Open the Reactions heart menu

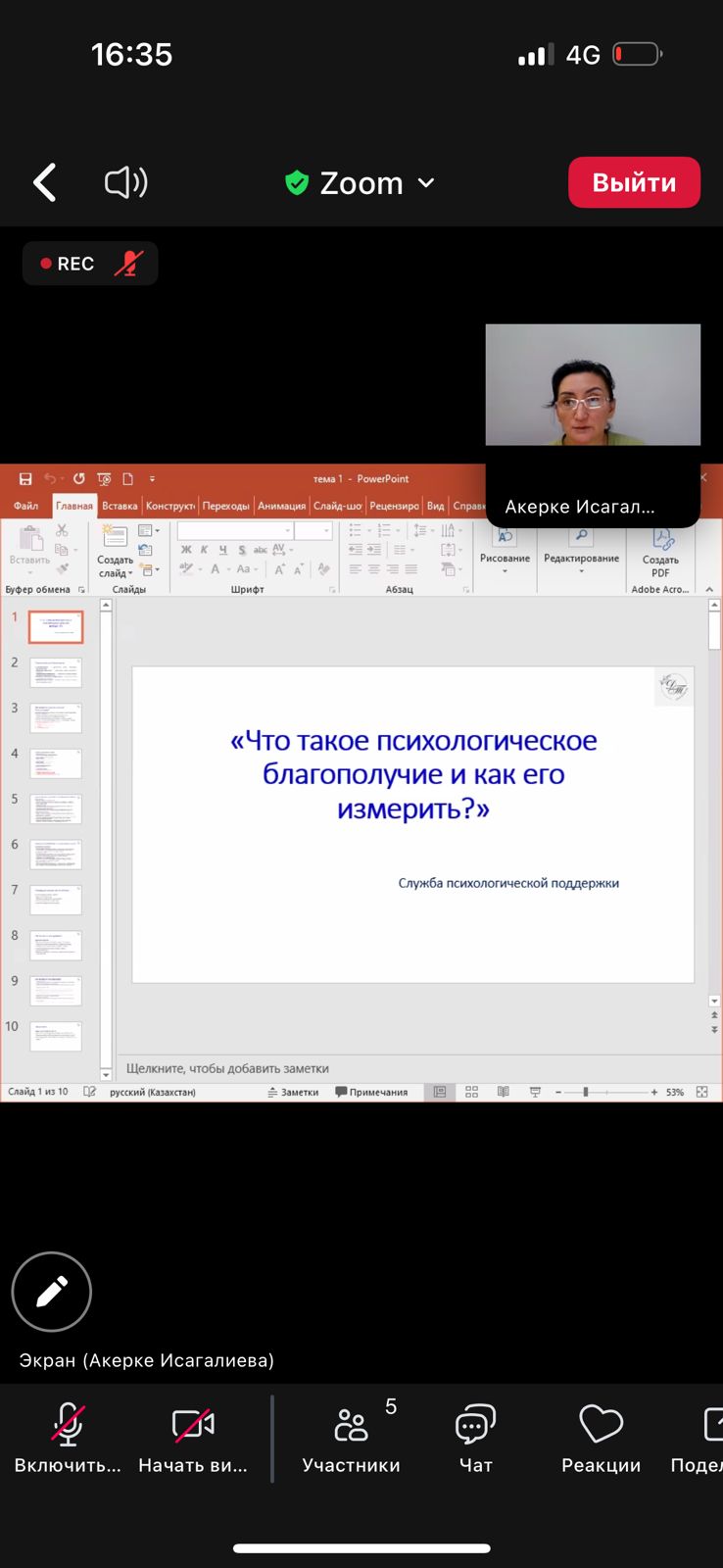tap(601, 1438)
